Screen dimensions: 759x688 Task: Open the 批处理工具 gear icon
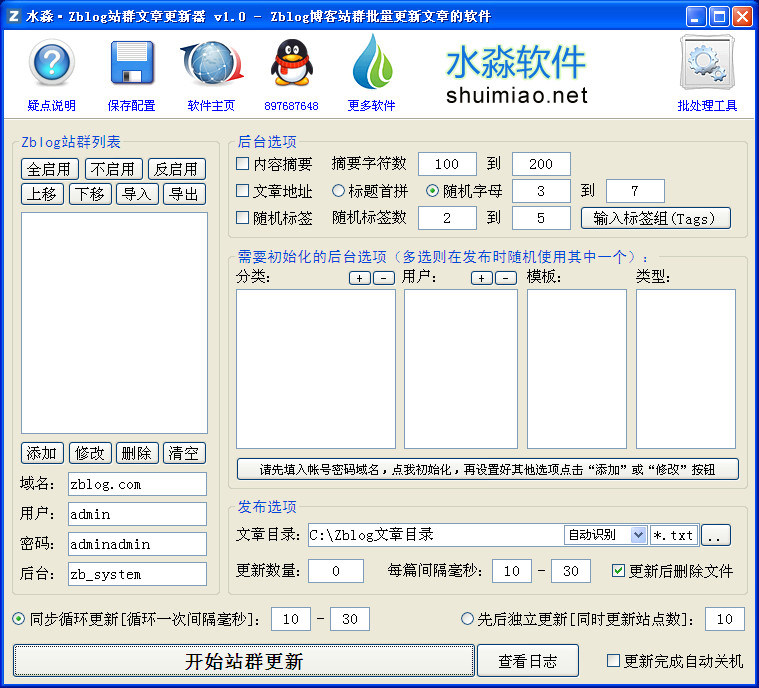click(707, 62)
